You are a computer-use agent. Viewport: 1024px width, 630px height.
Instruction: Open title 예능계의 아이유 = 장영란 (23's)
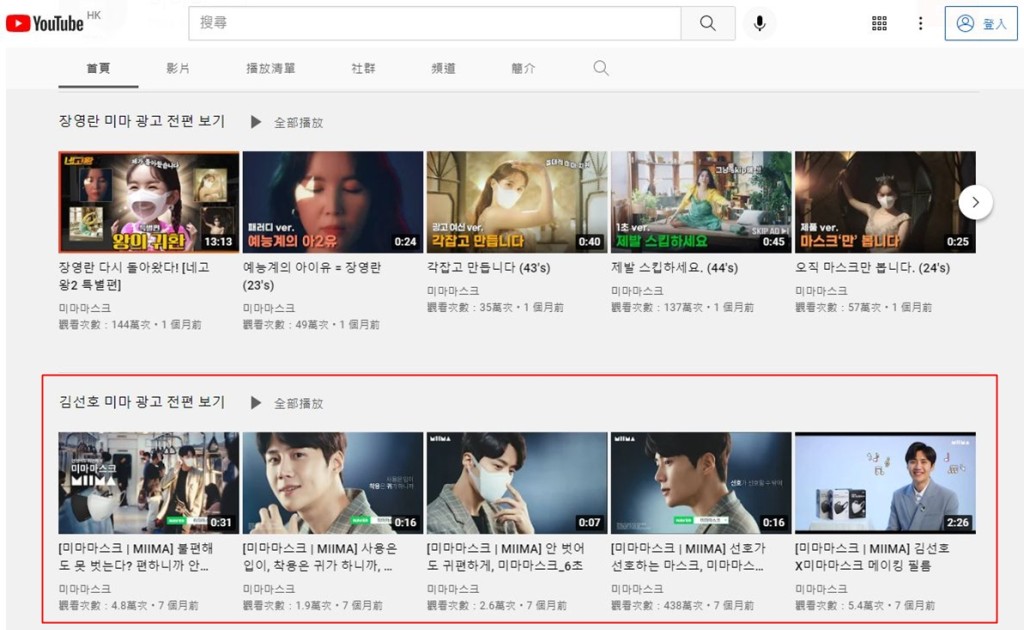point(312,276)
